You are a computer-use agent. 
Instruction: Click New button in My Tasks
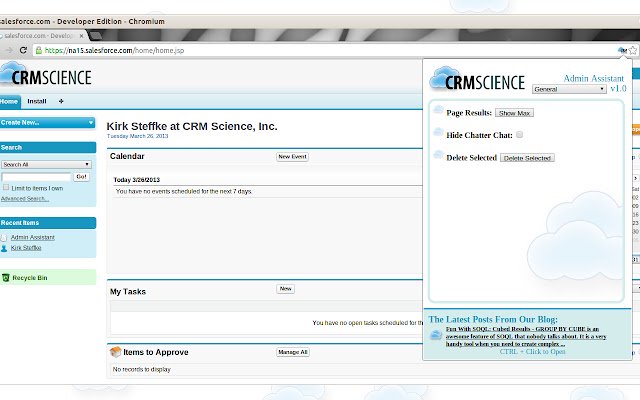pyautogui.click(x=285, y=289)
